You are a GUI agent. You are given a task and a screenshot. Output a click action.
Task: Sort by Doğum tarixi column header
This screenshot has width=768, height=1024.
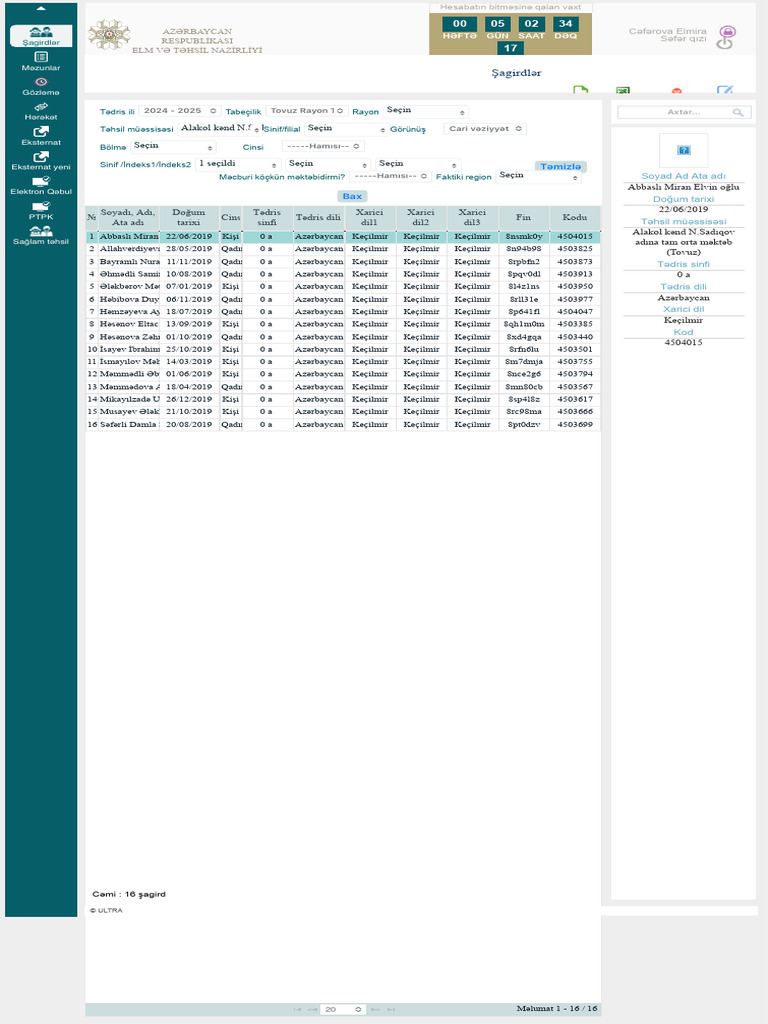(x=189, y=217)
